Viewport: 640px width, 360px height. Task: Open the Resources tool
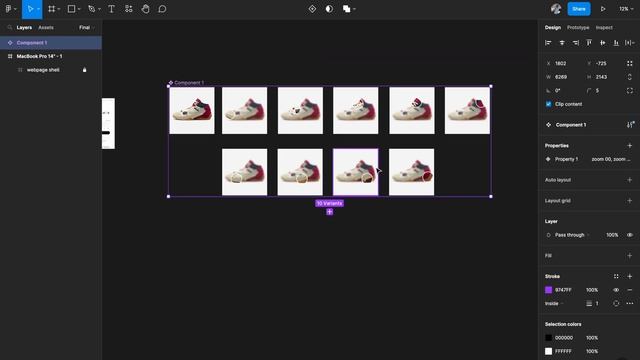tap(129, 9)
